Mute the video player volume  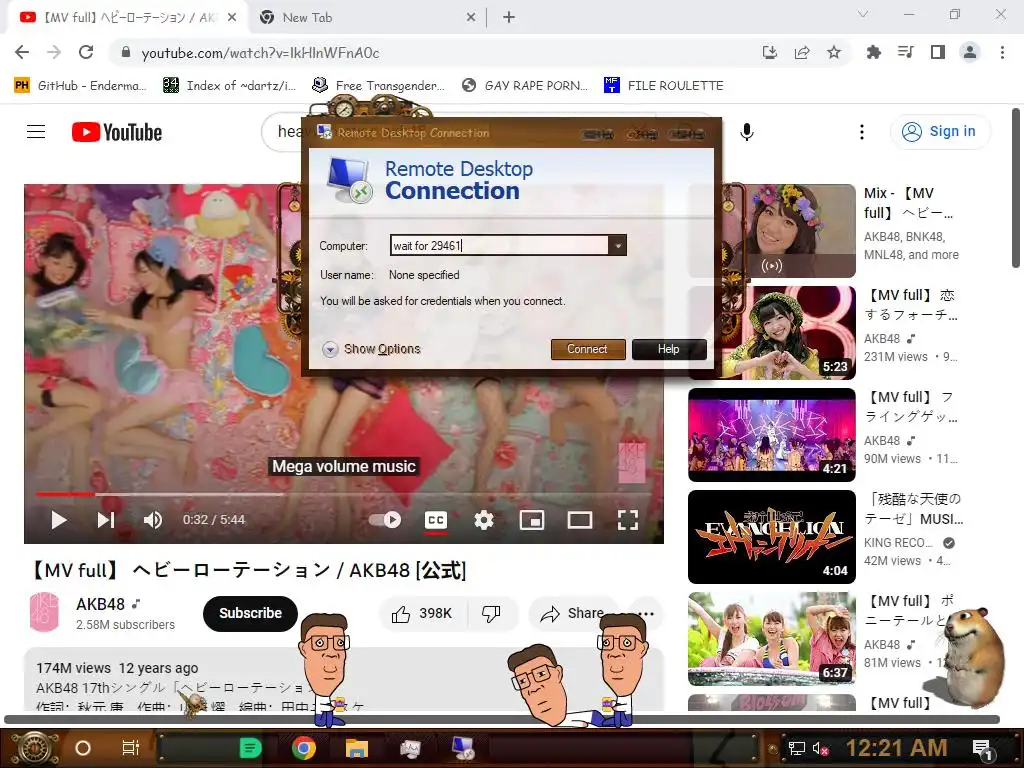(x=153, y=520)
